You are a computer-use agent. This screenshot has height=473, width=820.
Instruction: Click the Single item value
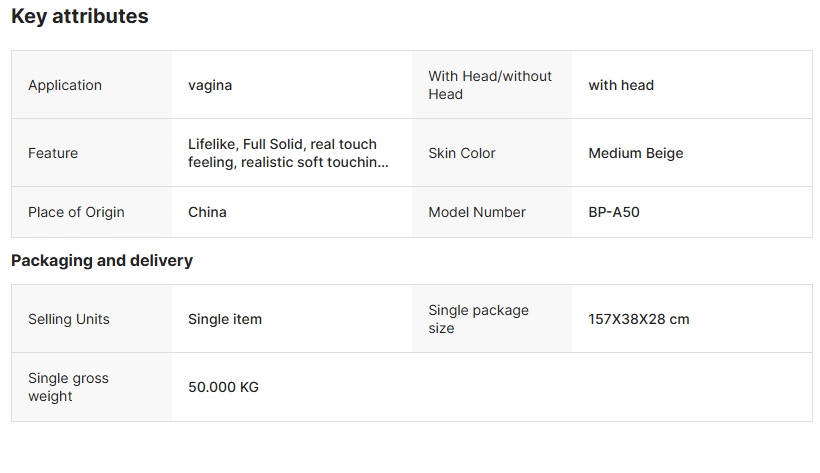[225, 319]
